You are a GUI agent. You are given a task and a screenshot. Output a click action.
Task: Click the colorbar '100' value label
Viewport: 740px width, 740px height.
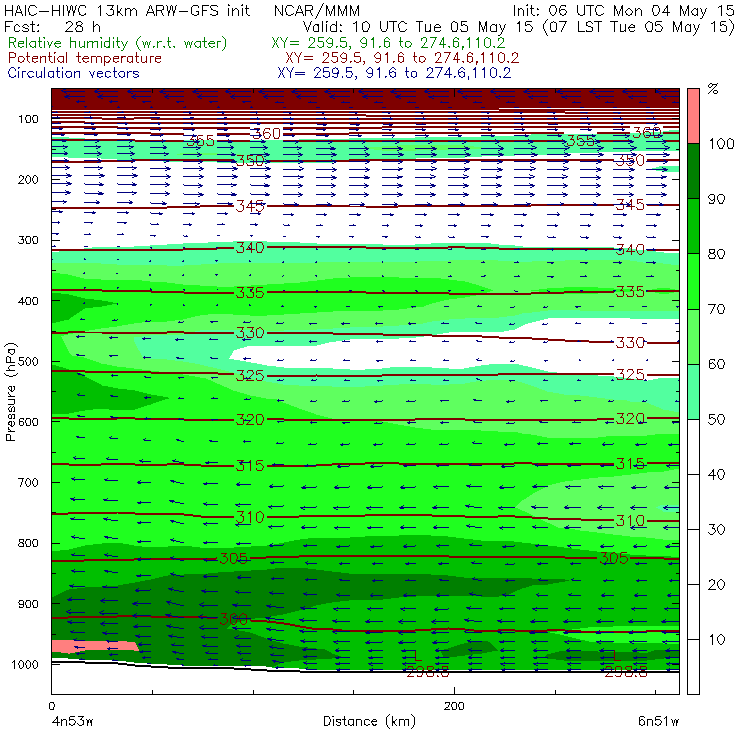(x=721, y=143)
